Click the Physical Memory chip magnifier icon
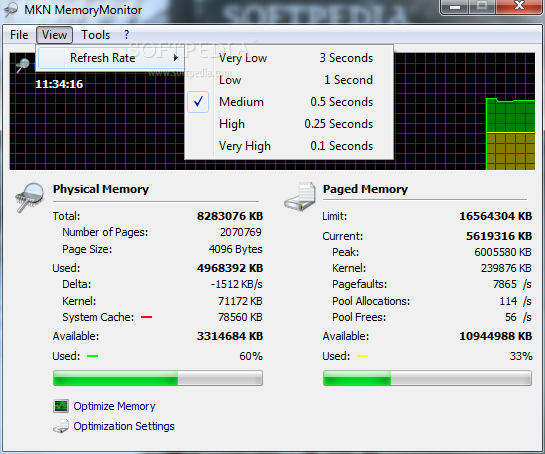The height and width of the screenshot is (454, 545). click(30, 197)
